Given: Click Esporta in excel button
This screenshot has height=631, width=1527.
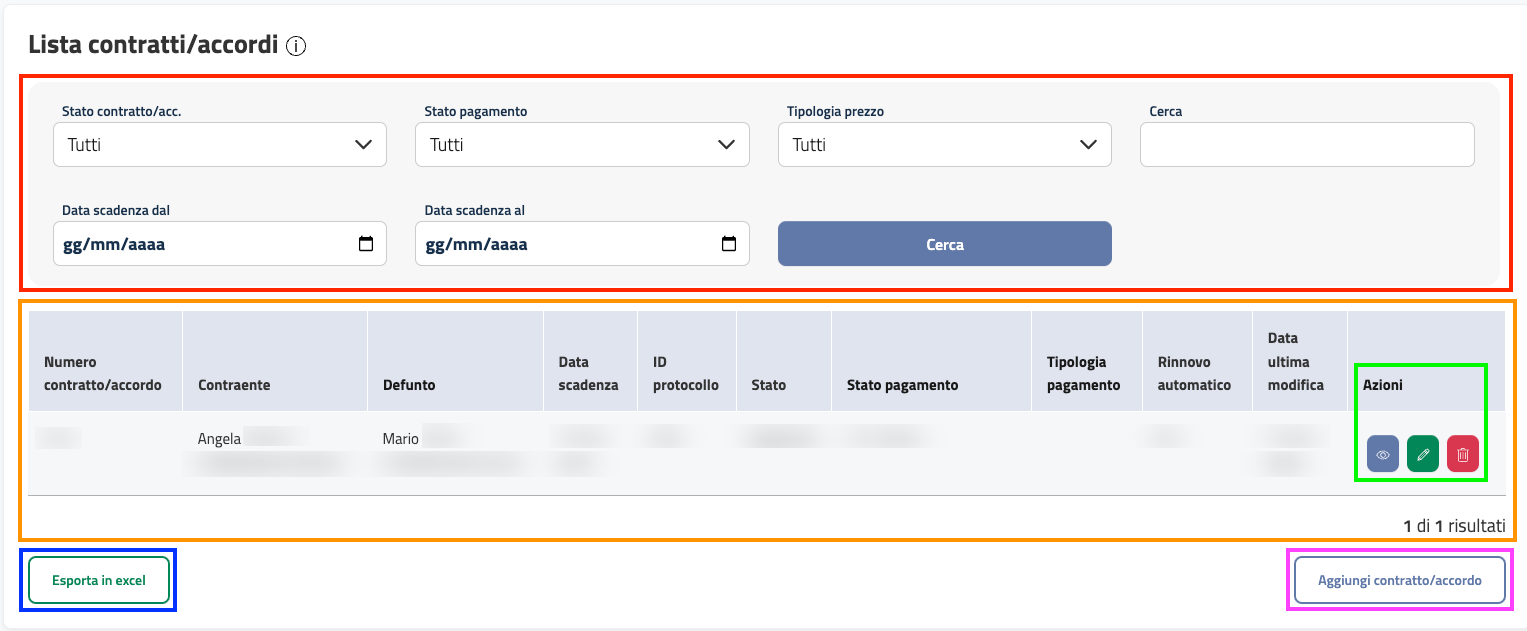Looking at the screenshot, I should point(99,580).
